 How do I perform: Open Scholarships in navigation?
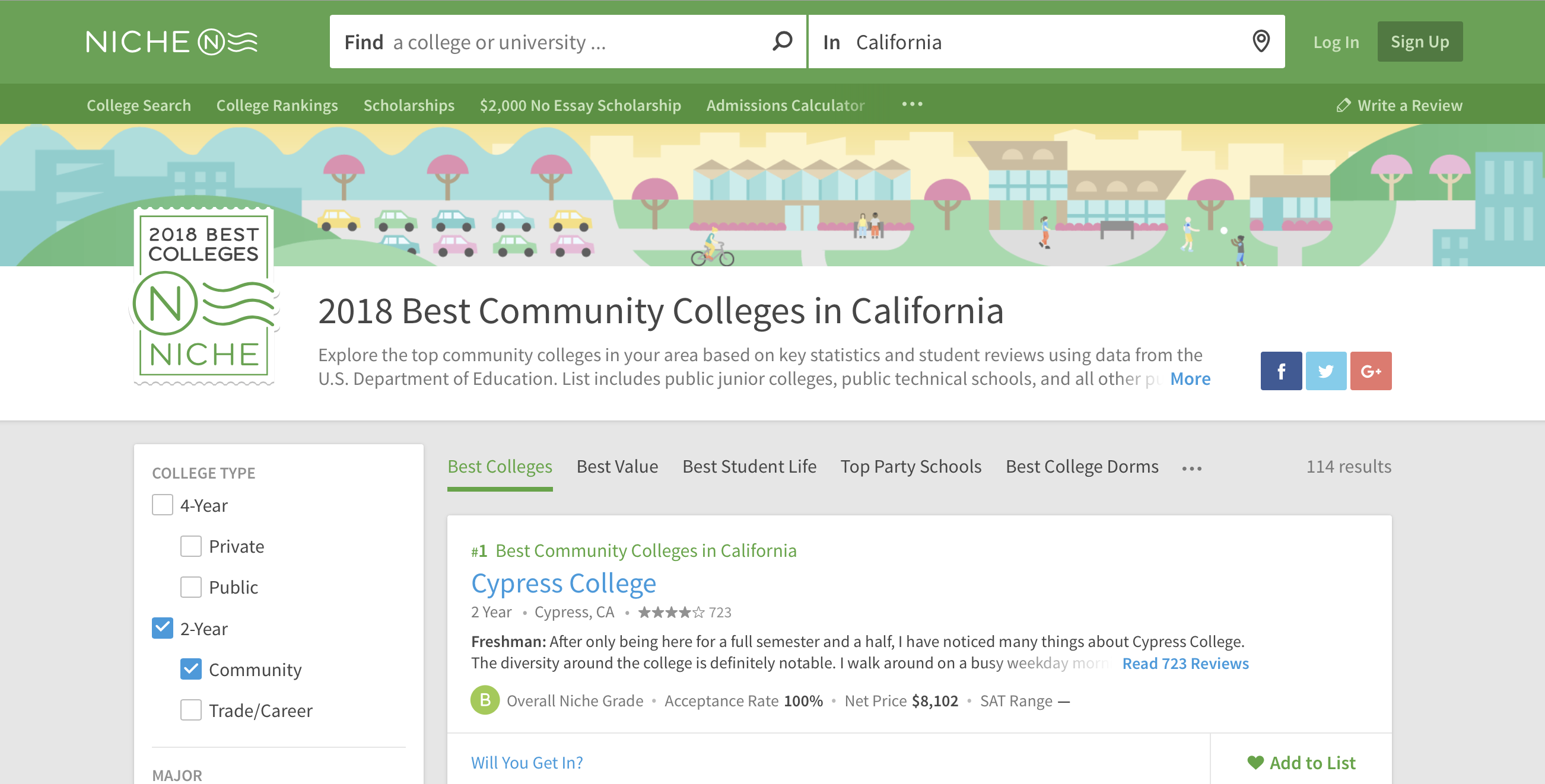(409, 105)
